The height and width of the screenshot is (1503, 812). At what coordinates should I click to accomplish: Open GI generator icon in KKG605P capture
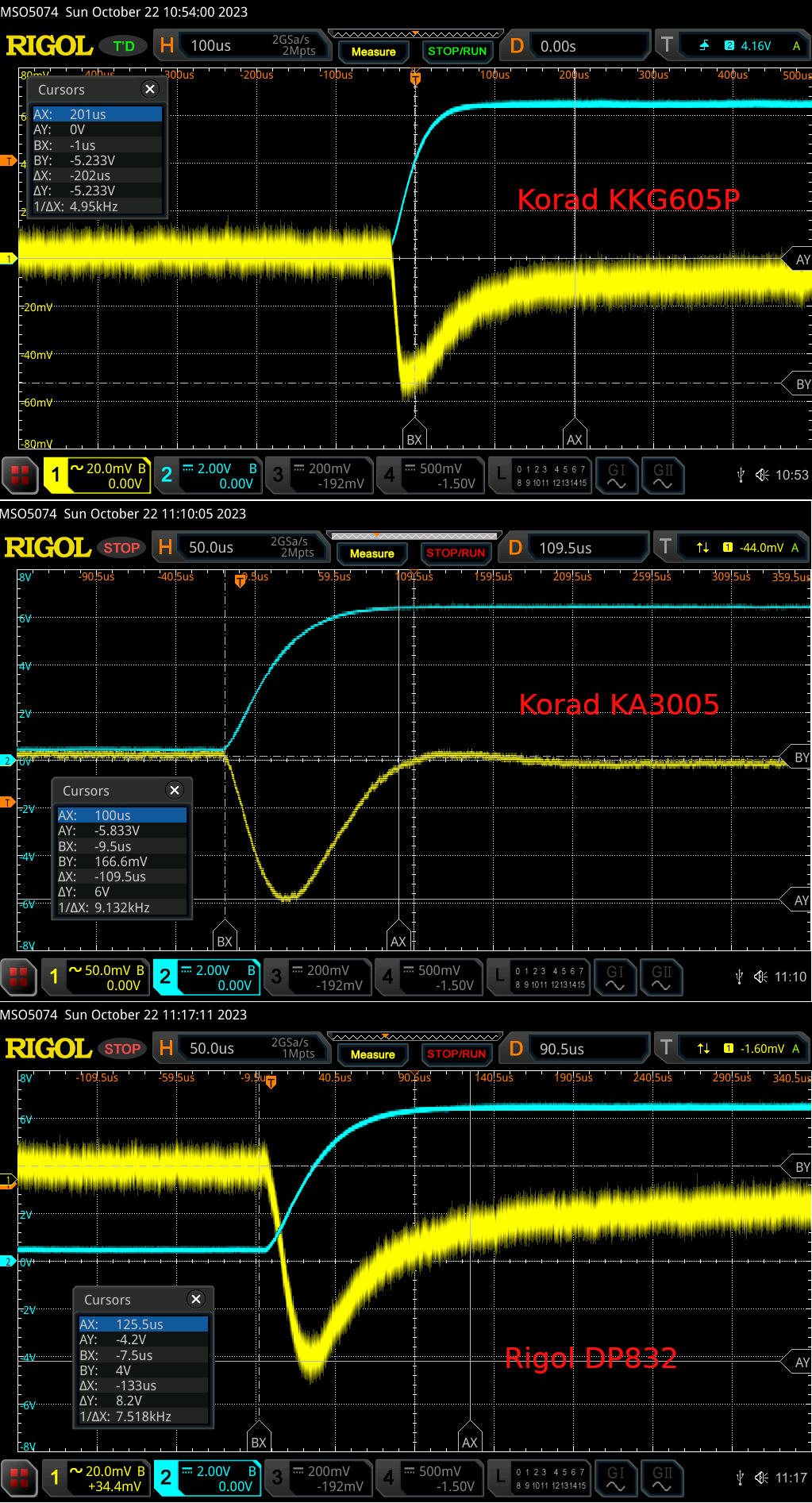[x=617, y=475]
